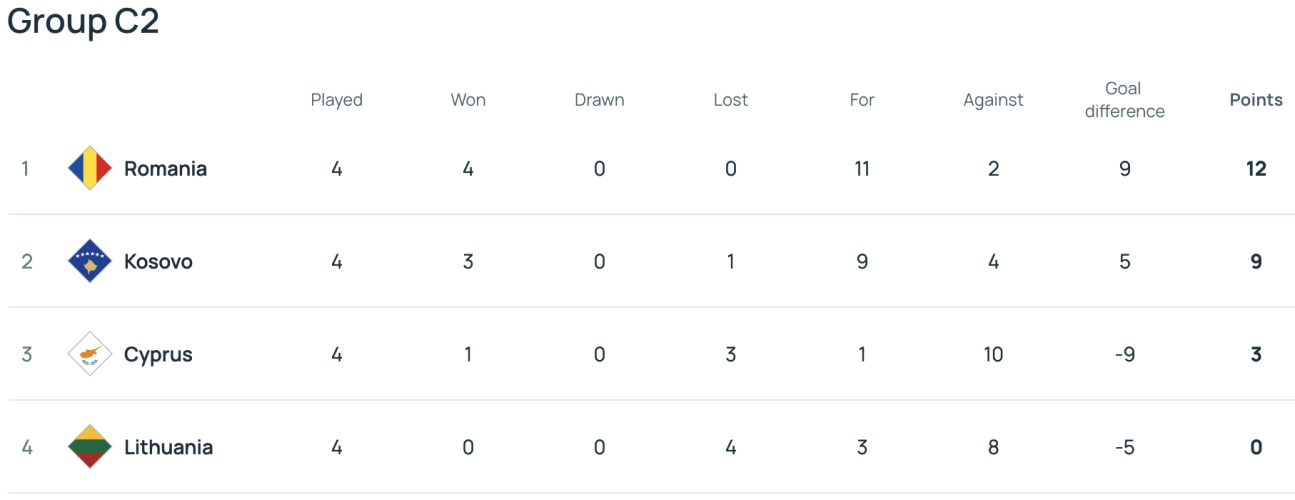The image size is (1295, 500).
Task: Click the Kosovo flag icon
Action: [x=89, y=261]
